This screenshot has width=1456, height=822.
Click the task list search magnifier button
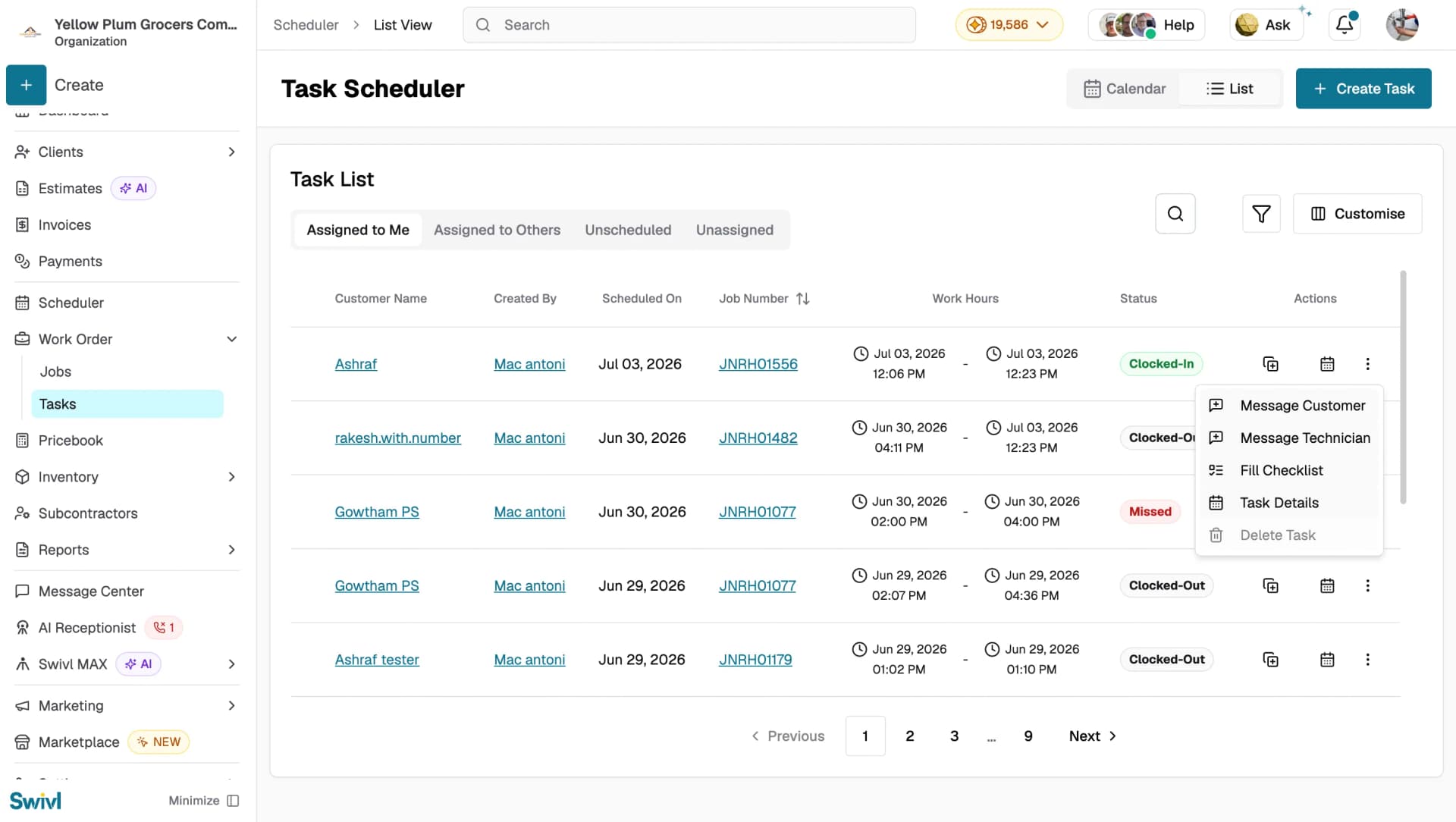[1175, 214]
